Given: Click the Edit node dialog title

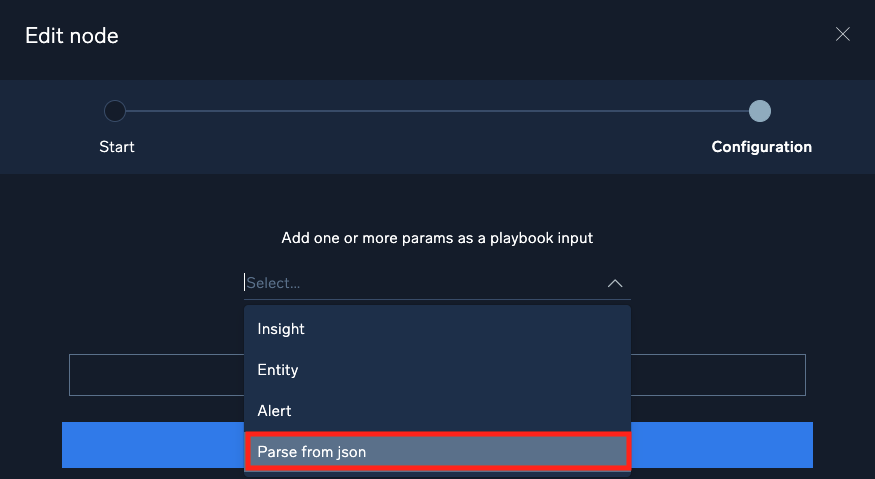Looking at the screenshot, I should (72, 36).
